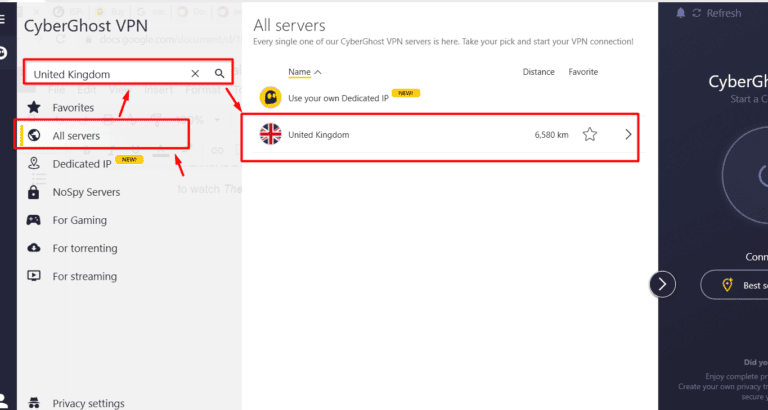This screenshot has height=410, width=768.
Task: Click the NoSpy Servers lock icon
Action: pos(34,192)
